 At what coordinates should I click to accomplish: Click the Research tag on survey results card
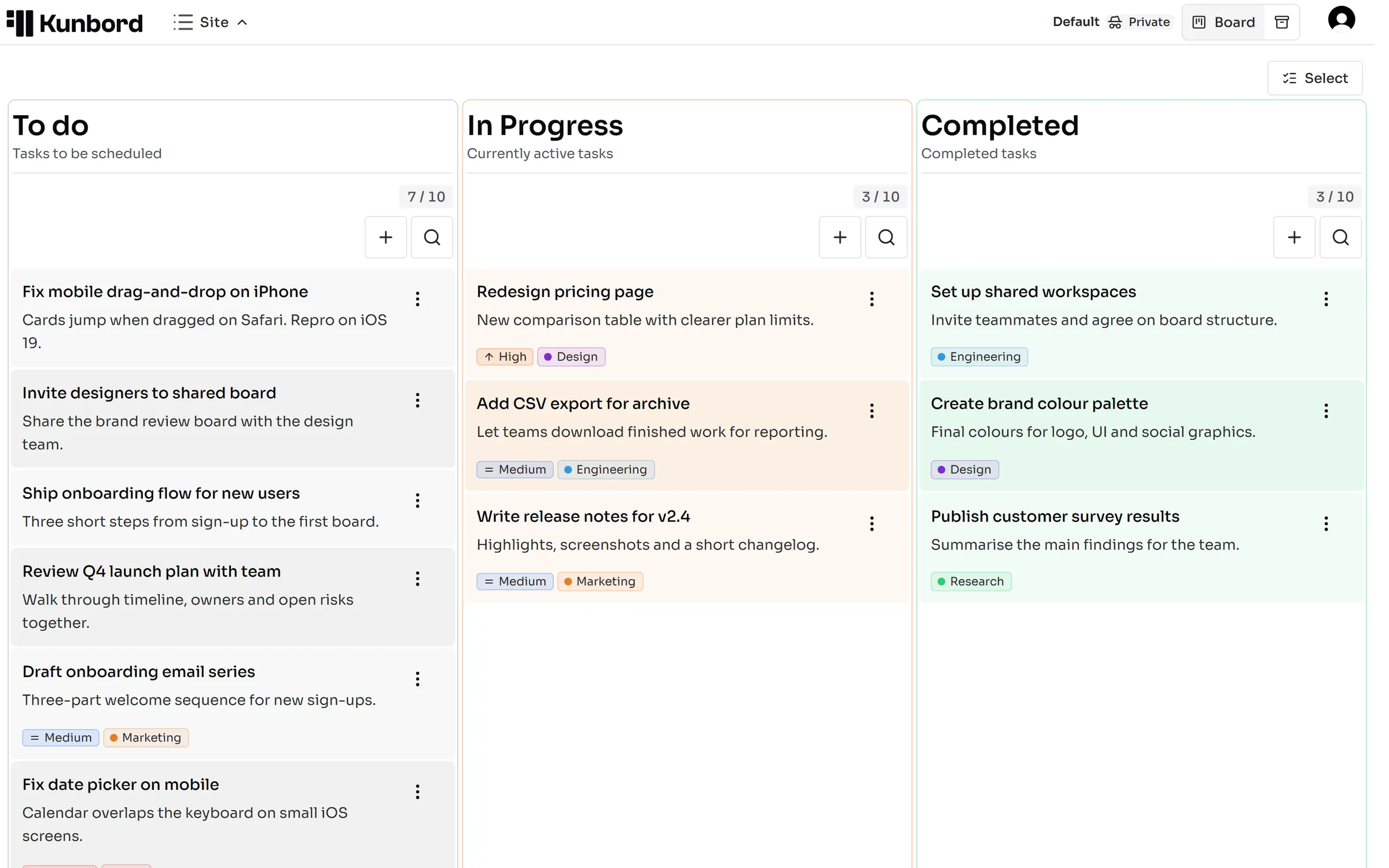(x=971, y=581)
